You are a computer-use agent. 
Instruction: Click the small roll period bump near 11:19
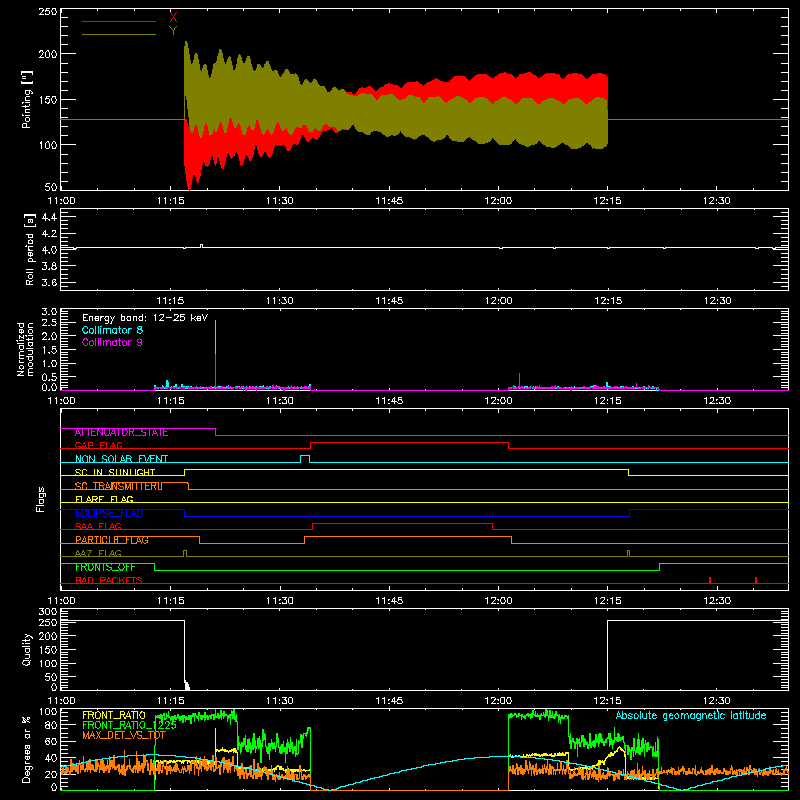[201, 246]
